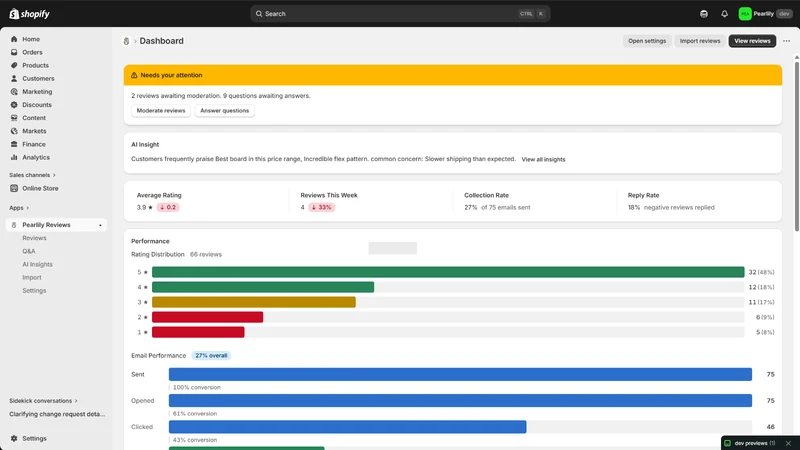This screenshot has height=450, width=800.
Task: Click the Pearlily Reviews app icon in the sidebar
Action: tap(14, 225)
